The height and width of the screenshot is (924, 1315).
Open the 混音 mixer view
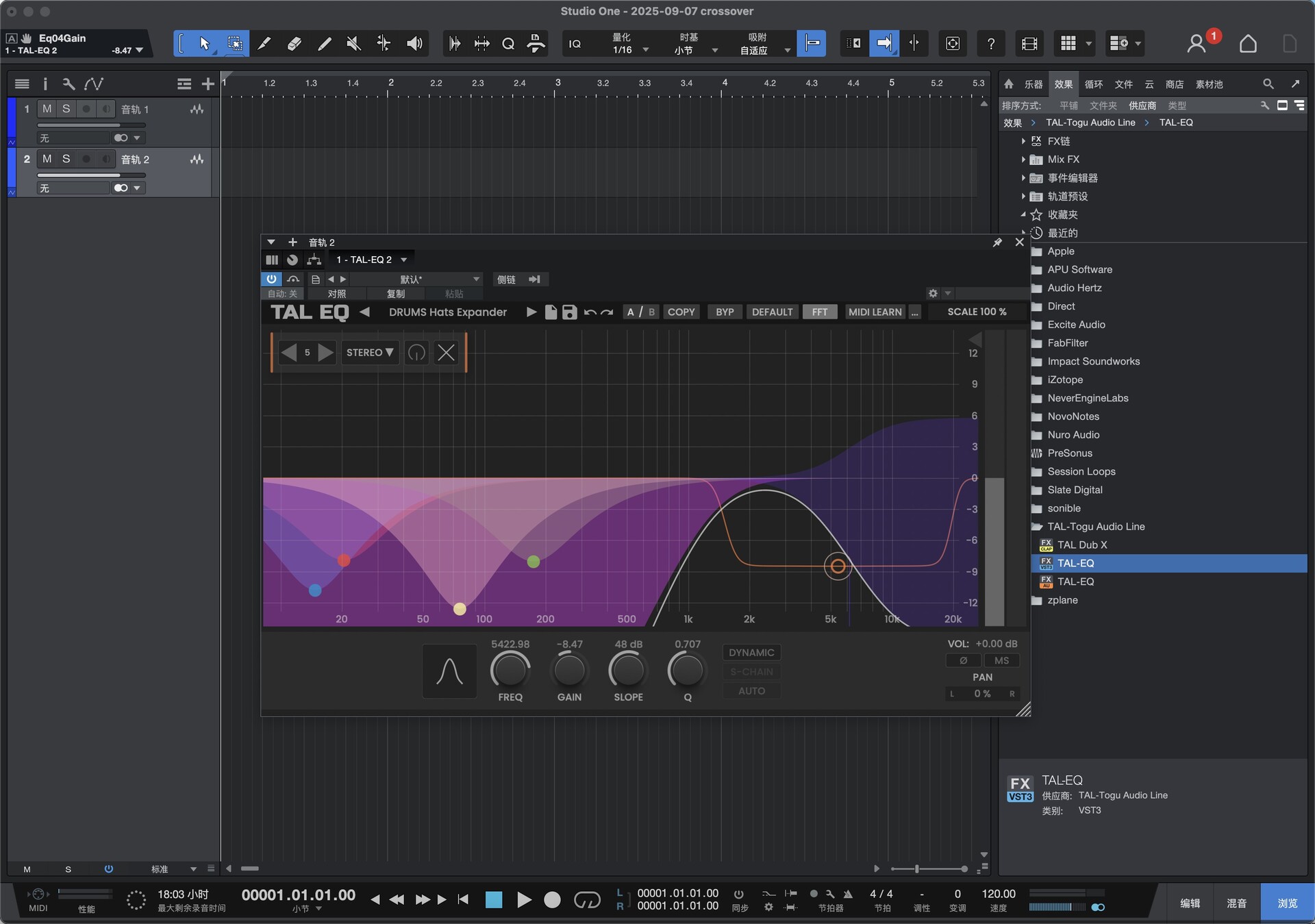(x=1236, y=903)
